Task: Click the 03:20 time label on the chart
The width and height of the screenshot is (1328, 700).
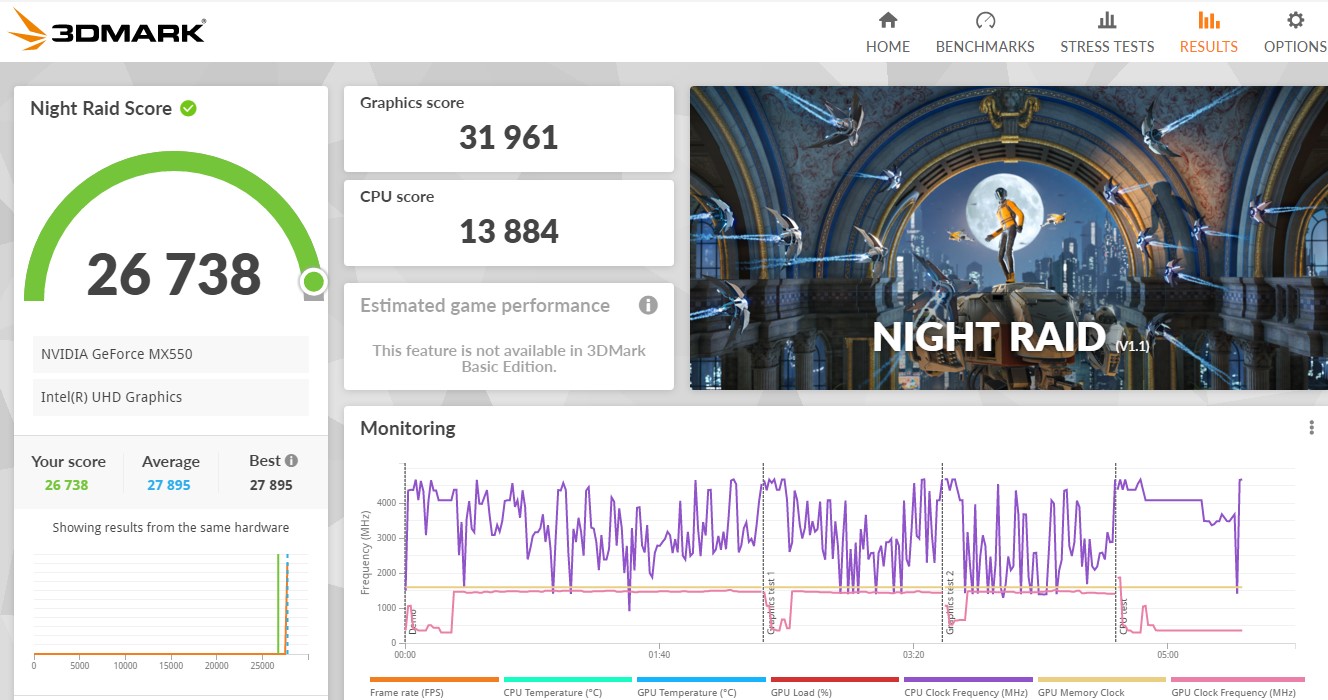Action: point(913,656)
